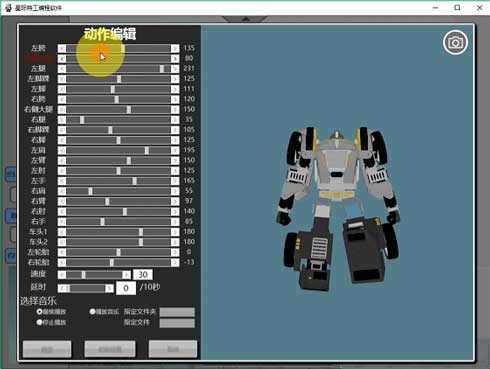Click the middle gray button at panel bottom
Screen dimensions: 490x369
110,349
